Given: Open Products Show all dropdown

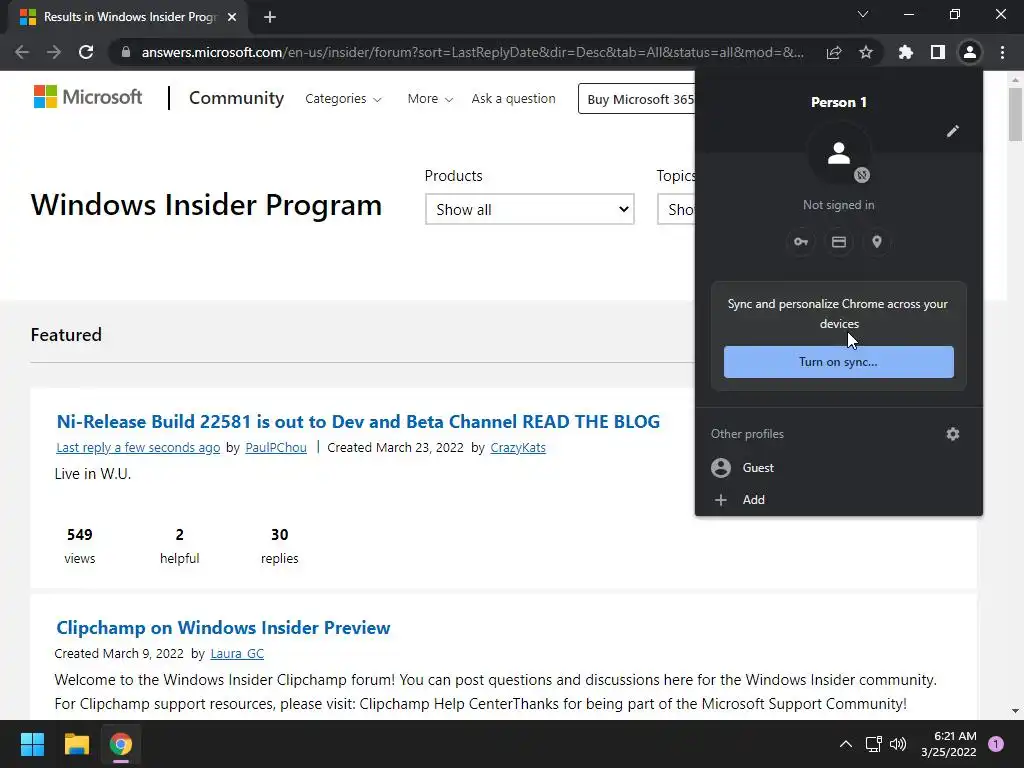Looking at the screenshot, I should [x=530, y=209].
